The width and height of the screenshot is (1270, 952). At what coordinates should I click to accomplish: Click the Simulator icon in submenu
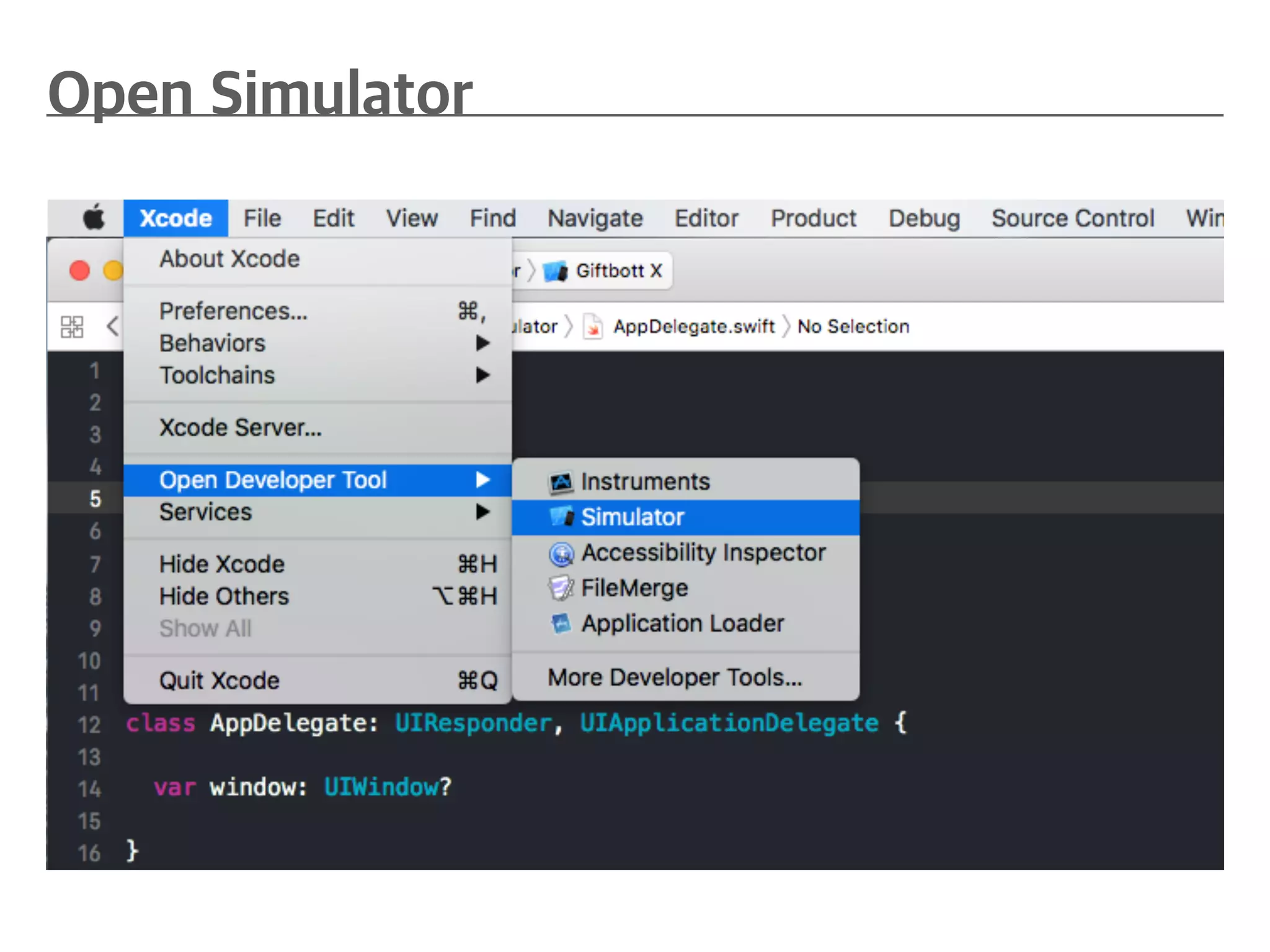(561, 517)
